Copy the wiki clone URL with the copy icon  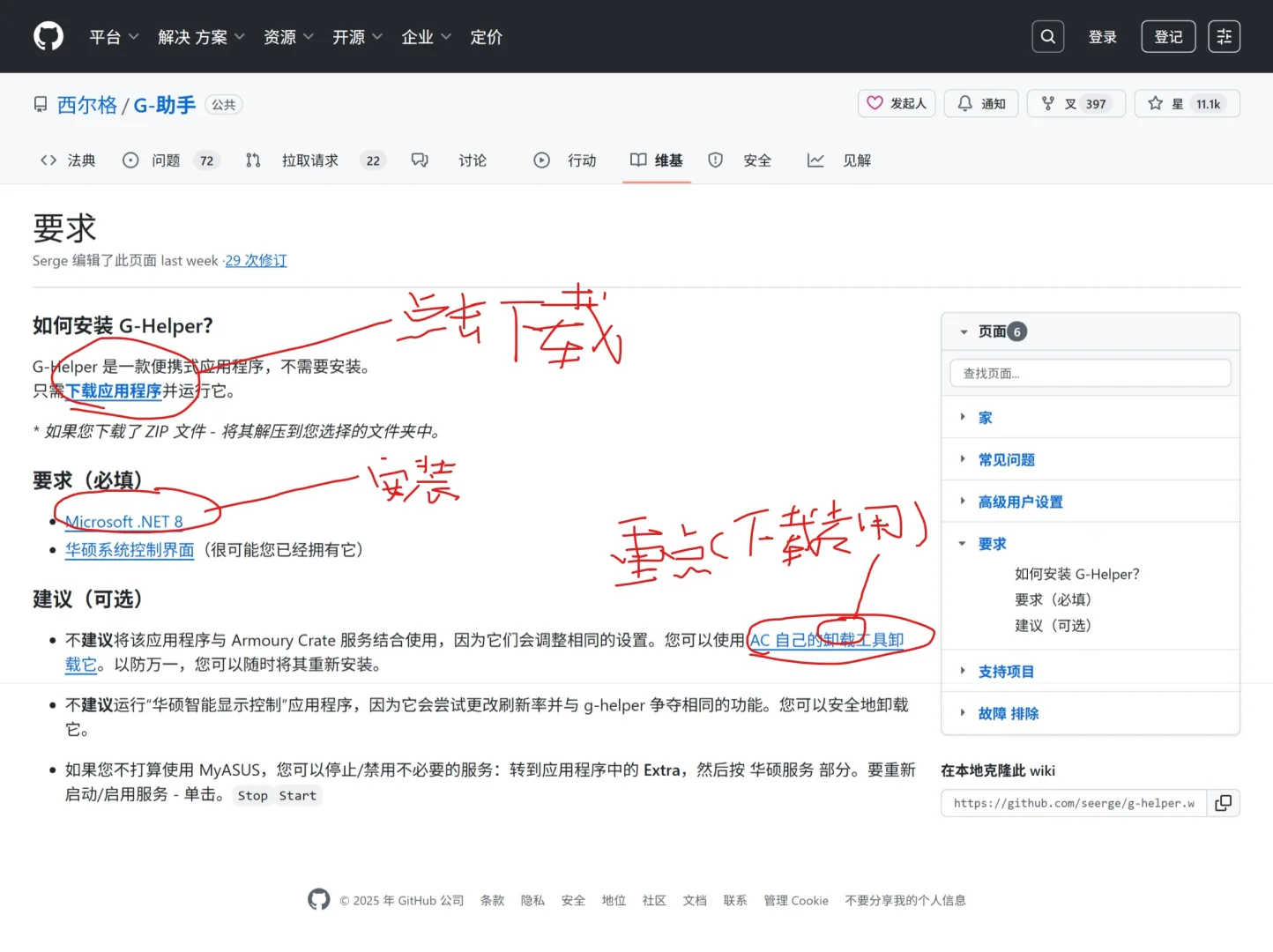pyautogui.click(x=1223, y=803)
